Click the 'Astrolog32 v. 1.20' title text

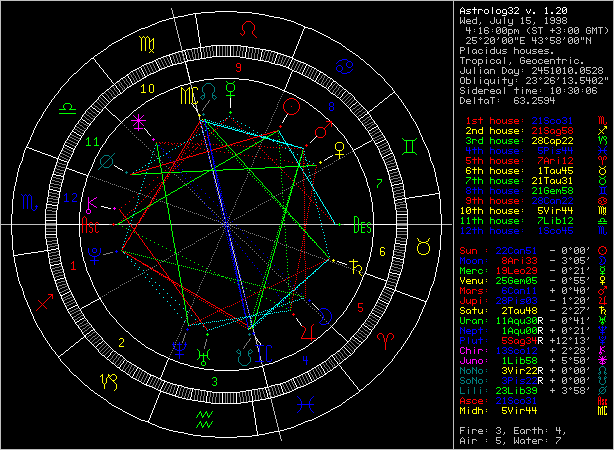point(513,11)
